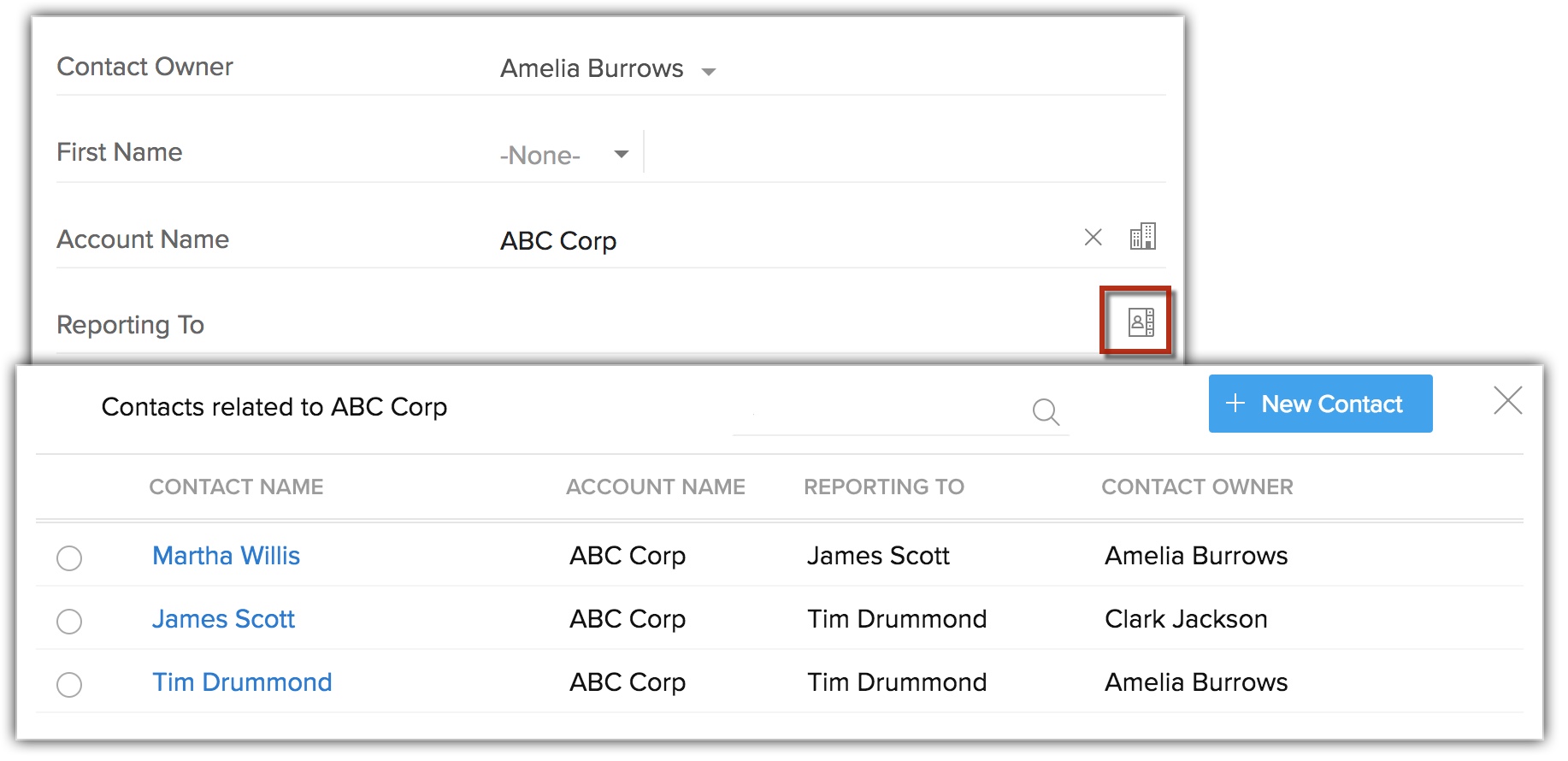1568x761 pixels.
Task: Click the Contact Name column header
Action: pyautogui.click(x=236, y=487)
